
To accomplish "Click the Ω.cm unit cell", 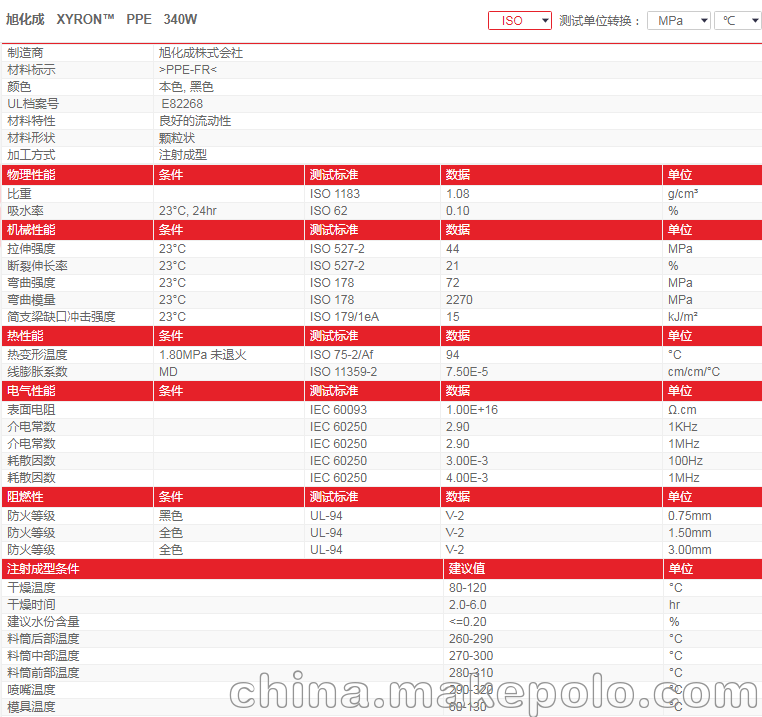I will (682, 409).
